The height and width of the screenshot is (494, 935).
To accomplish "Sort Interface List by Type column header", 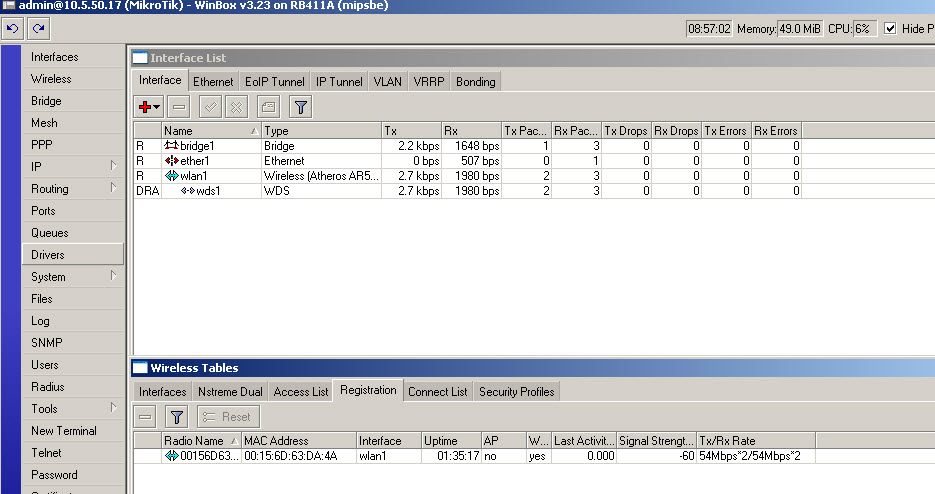I will tap(321, 131).
